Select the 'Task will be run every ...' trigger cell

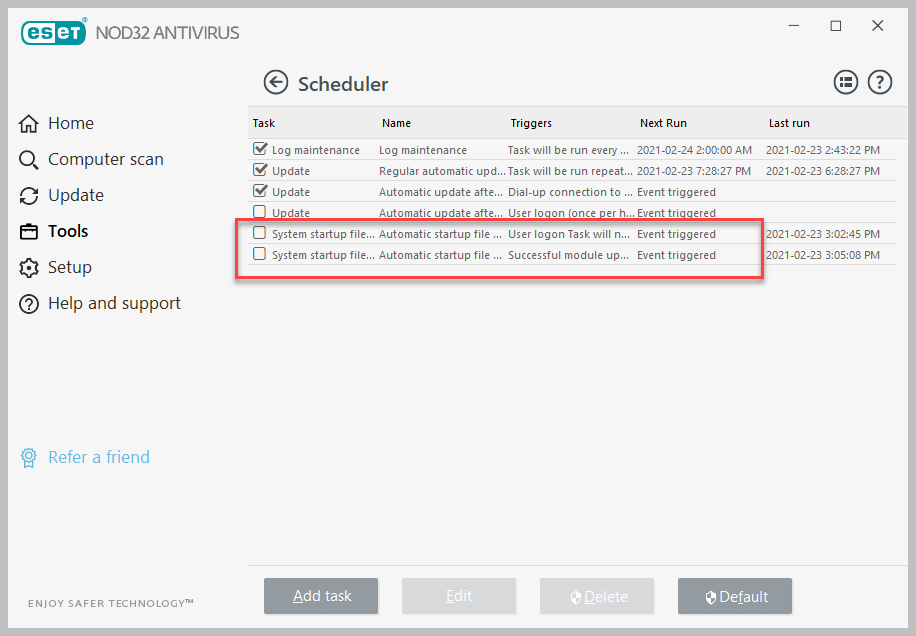[x=568, y=150]
